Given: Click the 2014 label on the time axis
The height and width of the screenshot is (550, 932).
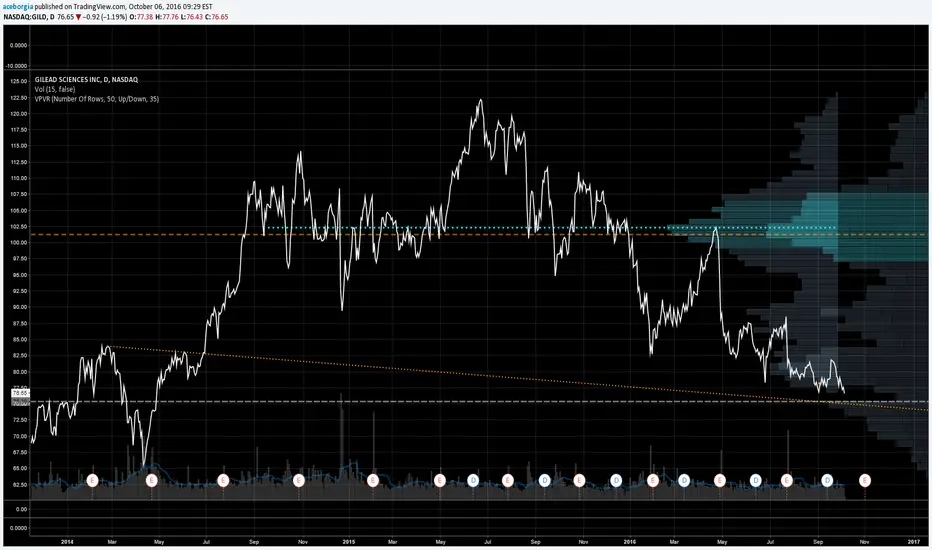Looking at the screenshot, I should (67, 542).
